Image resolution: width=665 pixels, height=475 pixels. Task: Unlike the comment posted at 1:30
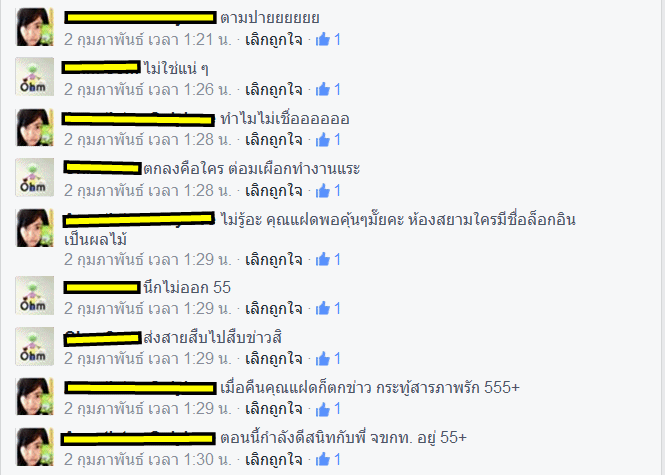click(274, 460)
